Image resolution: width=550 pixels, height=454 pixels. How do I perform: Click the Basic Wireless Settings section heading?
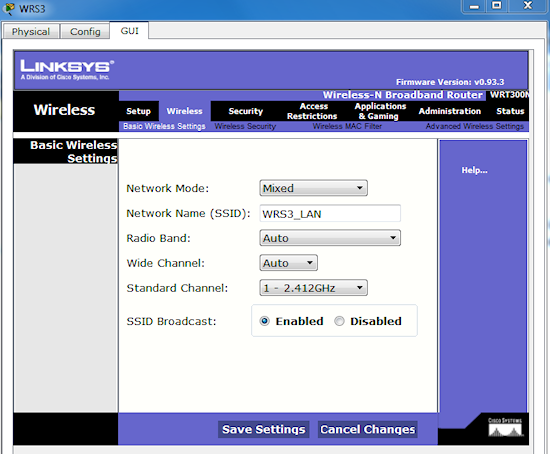coord(74,152)
